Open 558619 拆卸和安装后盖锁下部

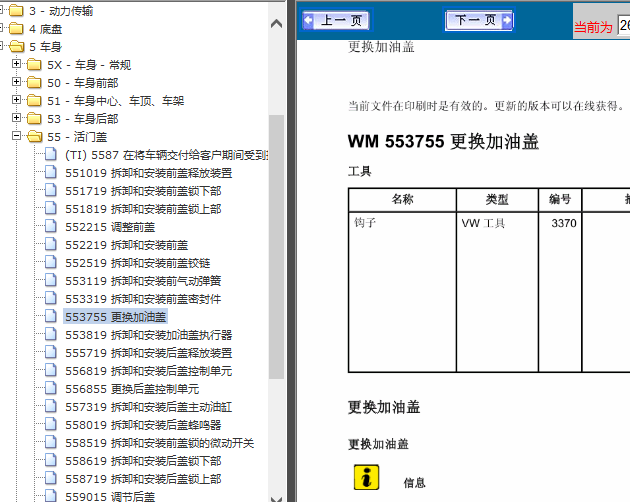143,461
